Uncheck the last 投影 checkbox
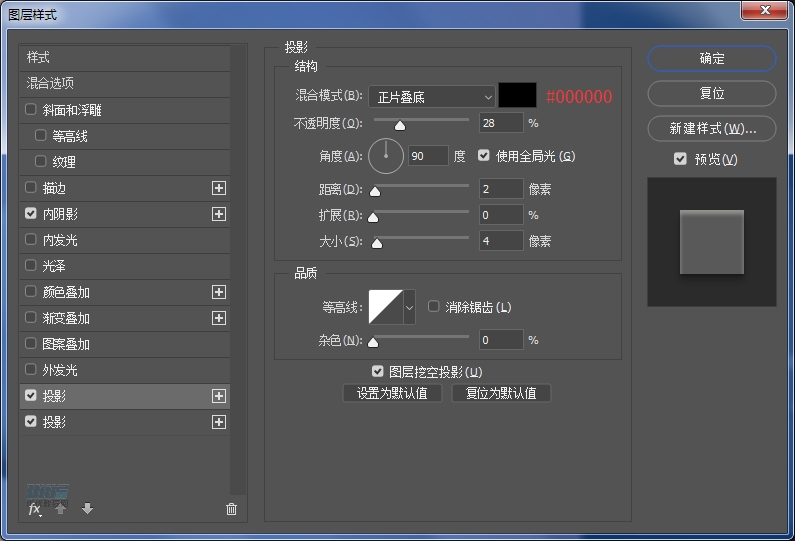The height and width of the screenshot is (541, 795). [x=30, y=421]
